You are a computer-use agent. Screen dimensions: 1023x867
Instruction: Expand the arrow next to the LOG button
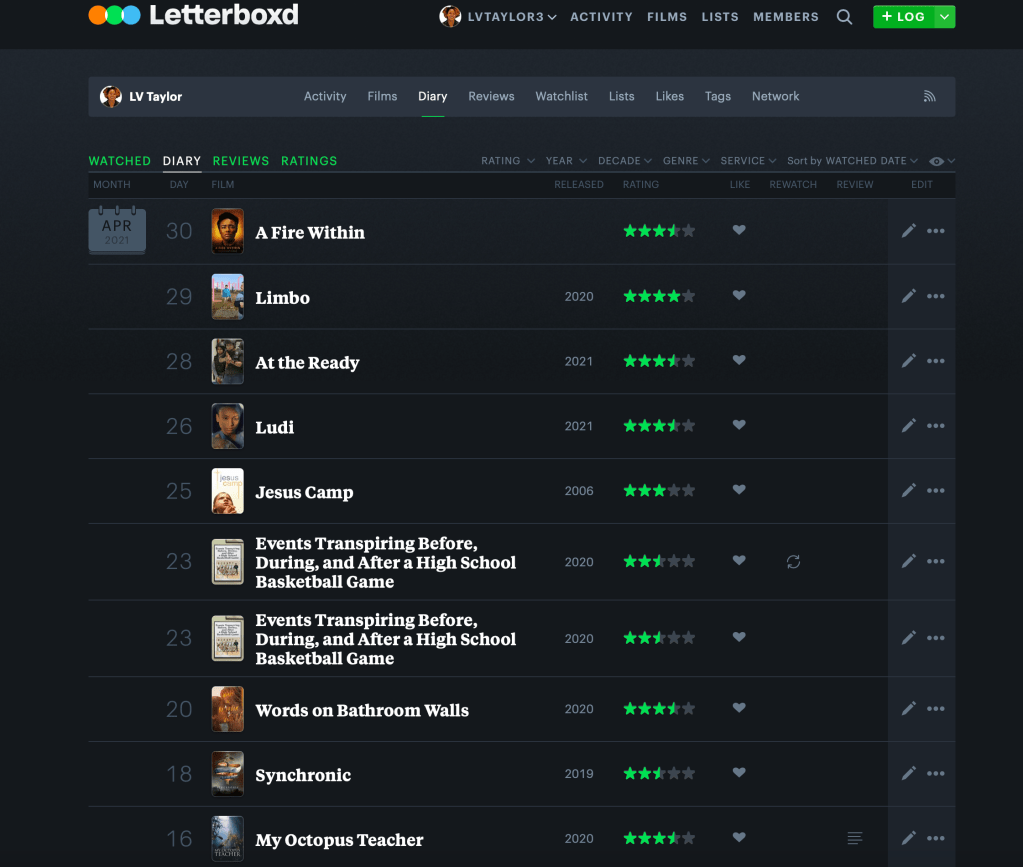pos(944,17)
